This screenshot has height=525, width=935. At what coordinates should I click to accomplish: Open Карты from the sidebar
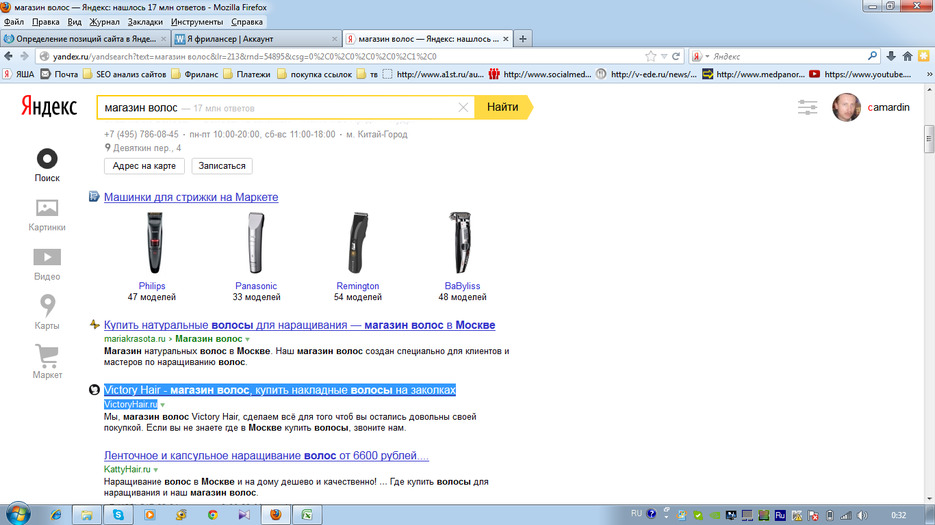[x=47, y=305]
